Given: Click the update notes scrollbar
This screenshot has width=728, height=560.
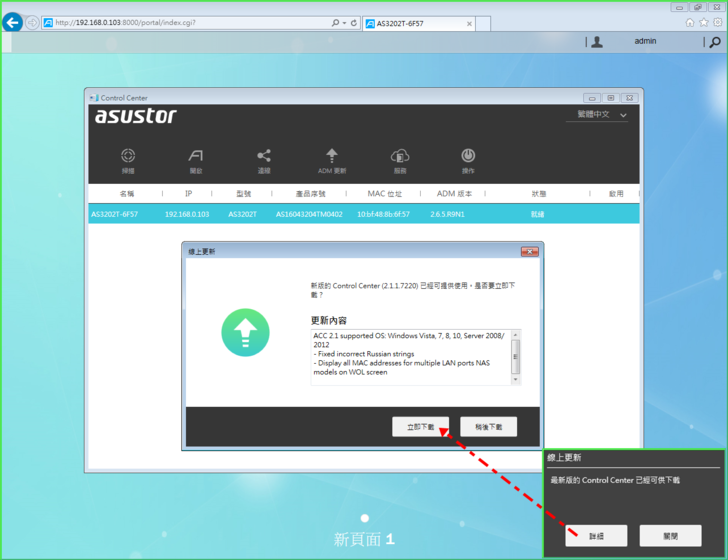Looking at the screenshot, I should click(516, 357).
